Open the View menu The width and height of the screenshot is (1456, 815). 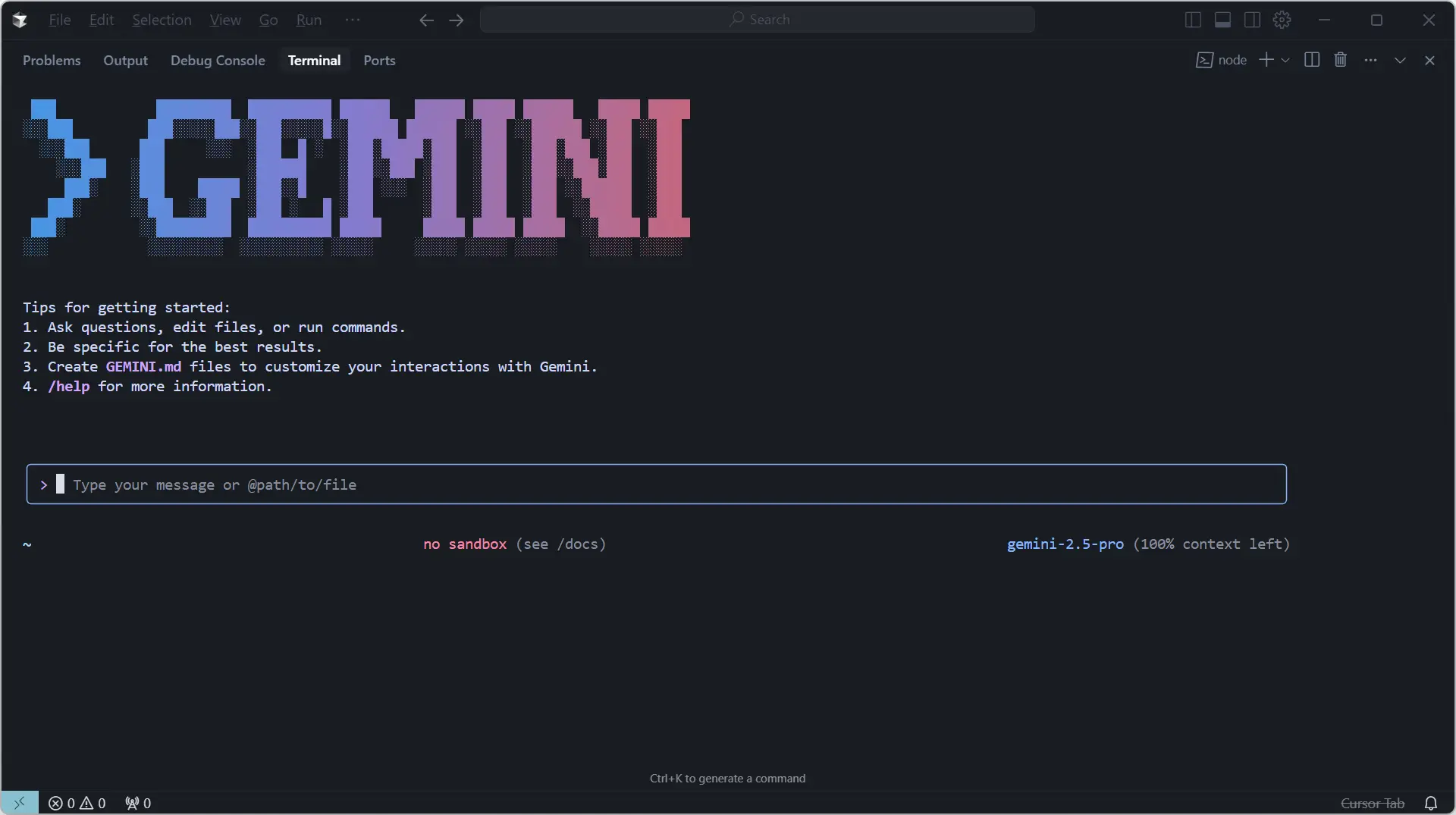(x=224, y=20)
